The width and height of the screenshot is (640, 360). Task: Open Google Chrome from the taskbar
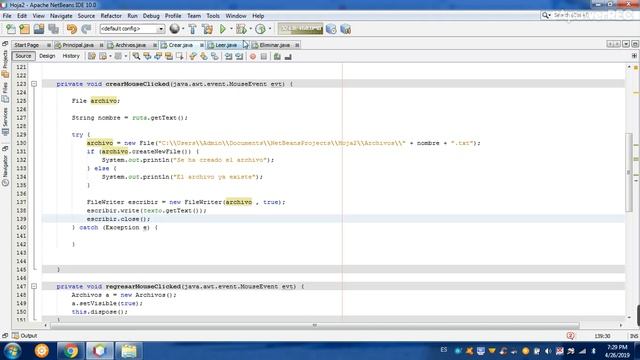pos(71,351)
